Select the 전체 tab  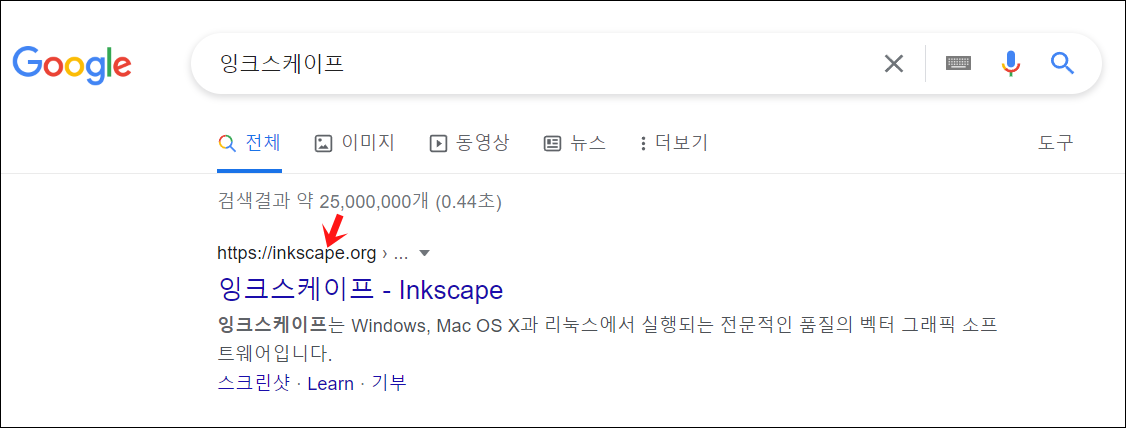[x=249, y=143]
